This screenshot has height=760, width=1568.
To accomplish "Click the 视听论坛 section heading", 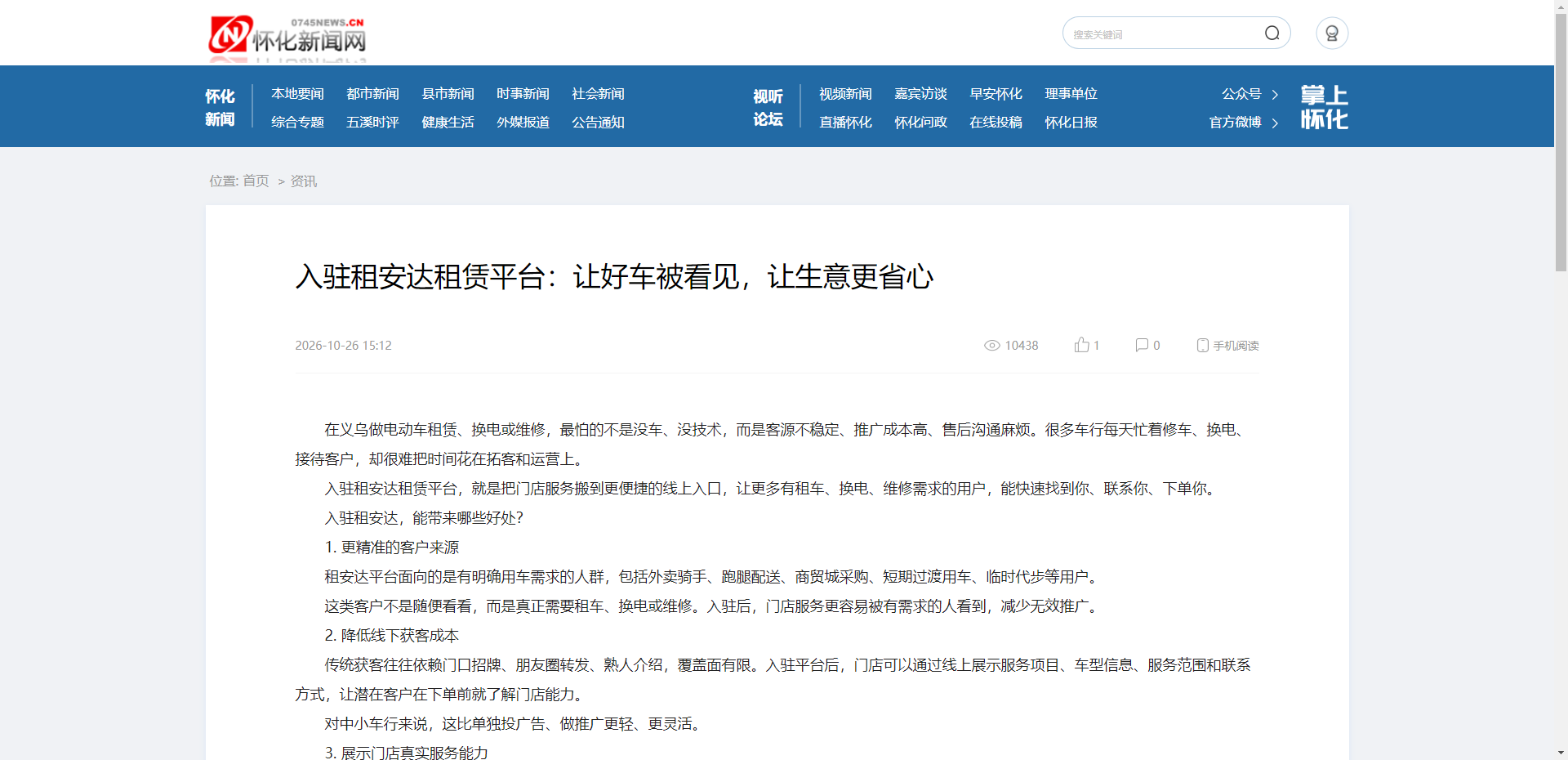I will point(768,108).
